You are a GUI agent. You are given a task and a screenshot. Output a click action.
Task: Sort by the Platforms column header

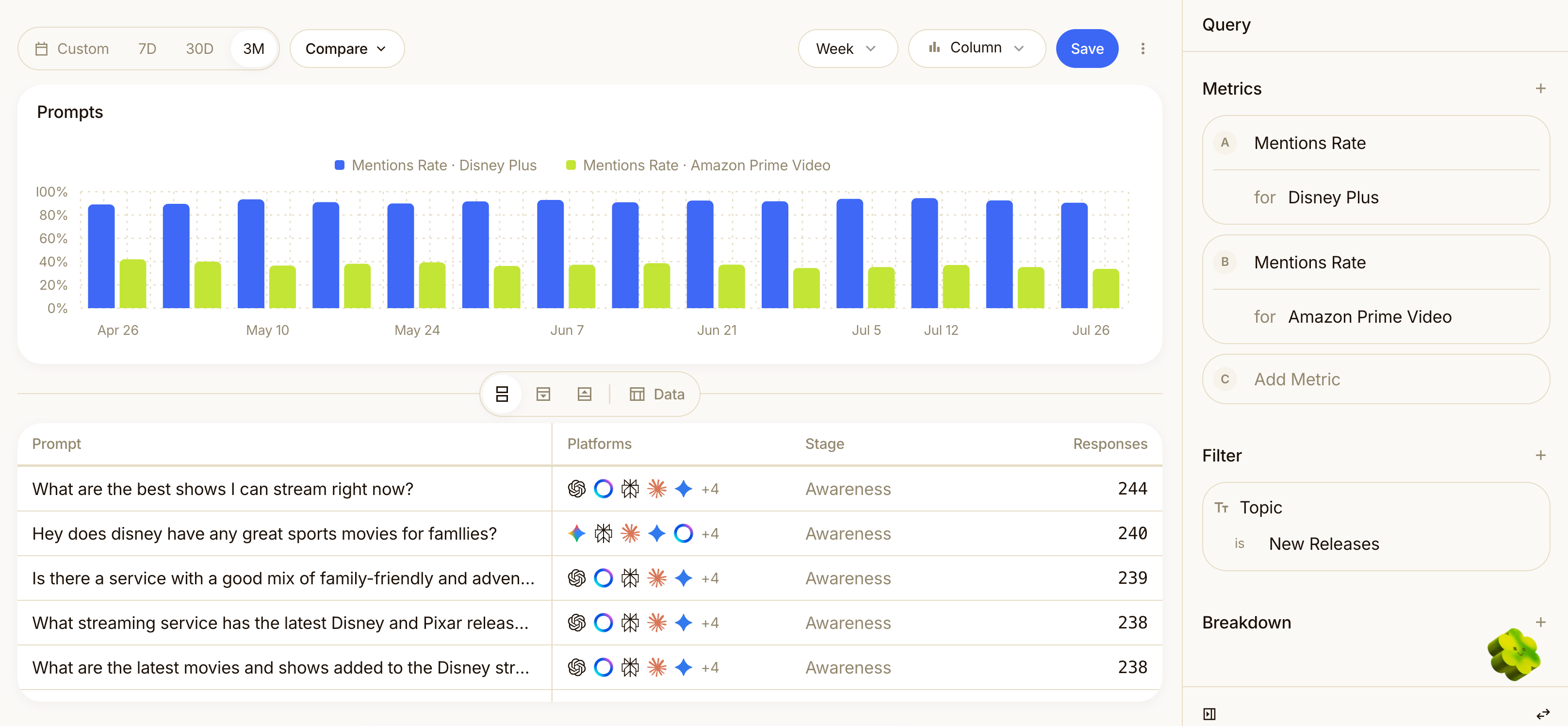coord(599,444)
